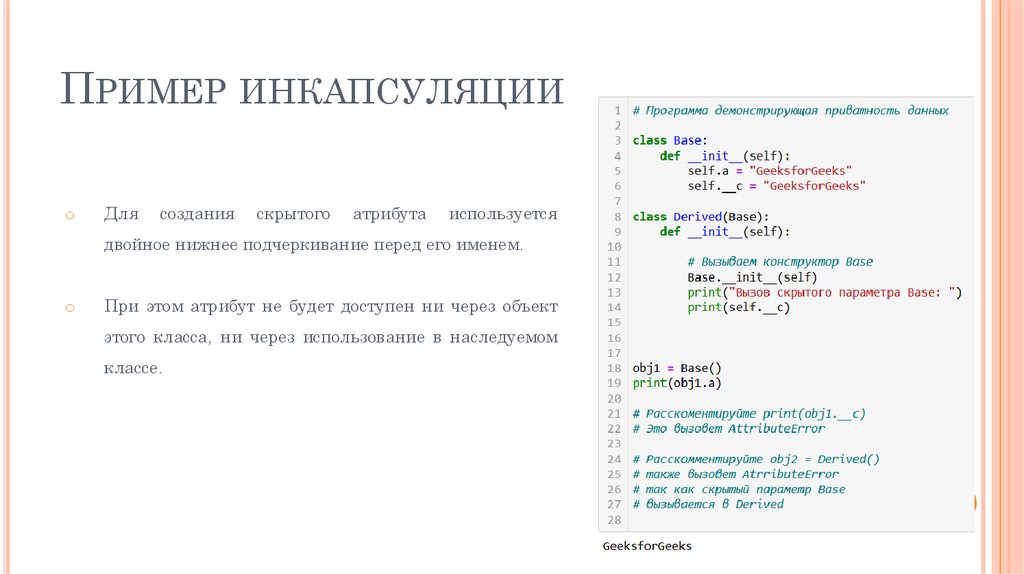The image size is (1024, 574).
Task: Click "def __init__(self):" on code line 9
Action: point(725,232)
